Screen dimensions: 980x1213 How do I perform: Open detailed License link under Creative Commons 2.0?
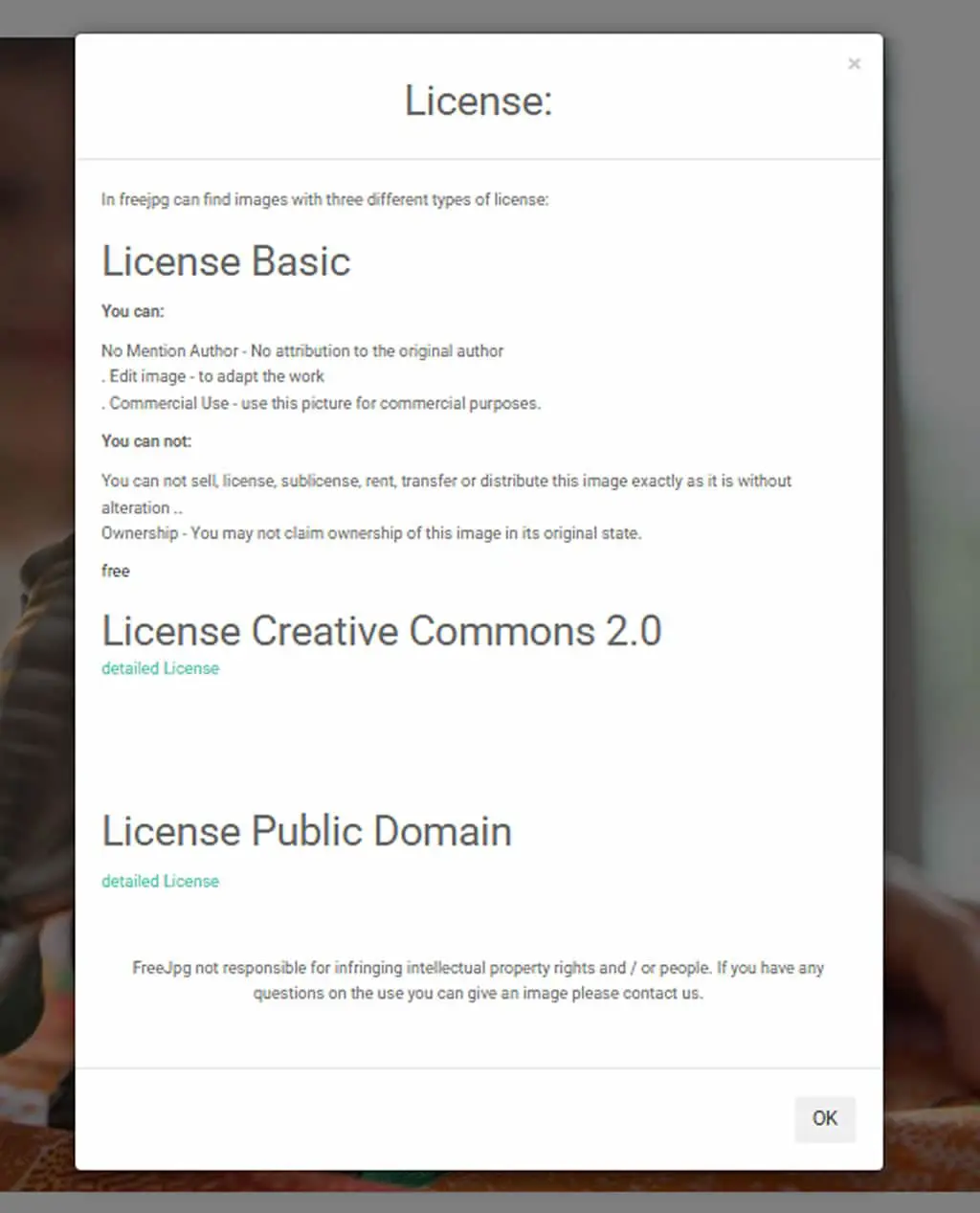point(160,668)
